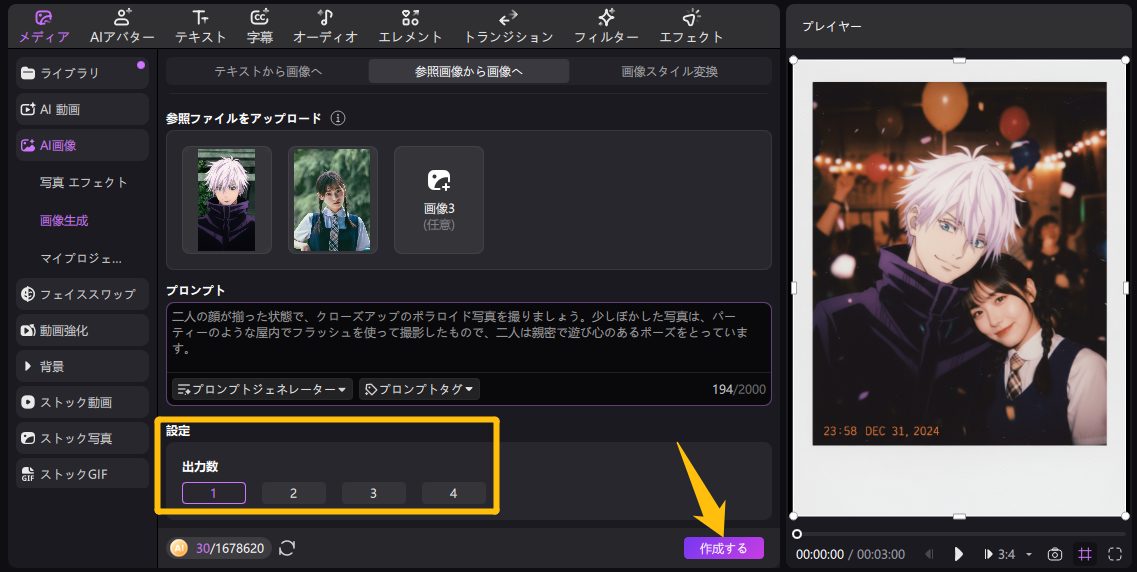Open the エフェクト tab
This screenshot has height=572, width=1137.
click(x=691, y=27)
